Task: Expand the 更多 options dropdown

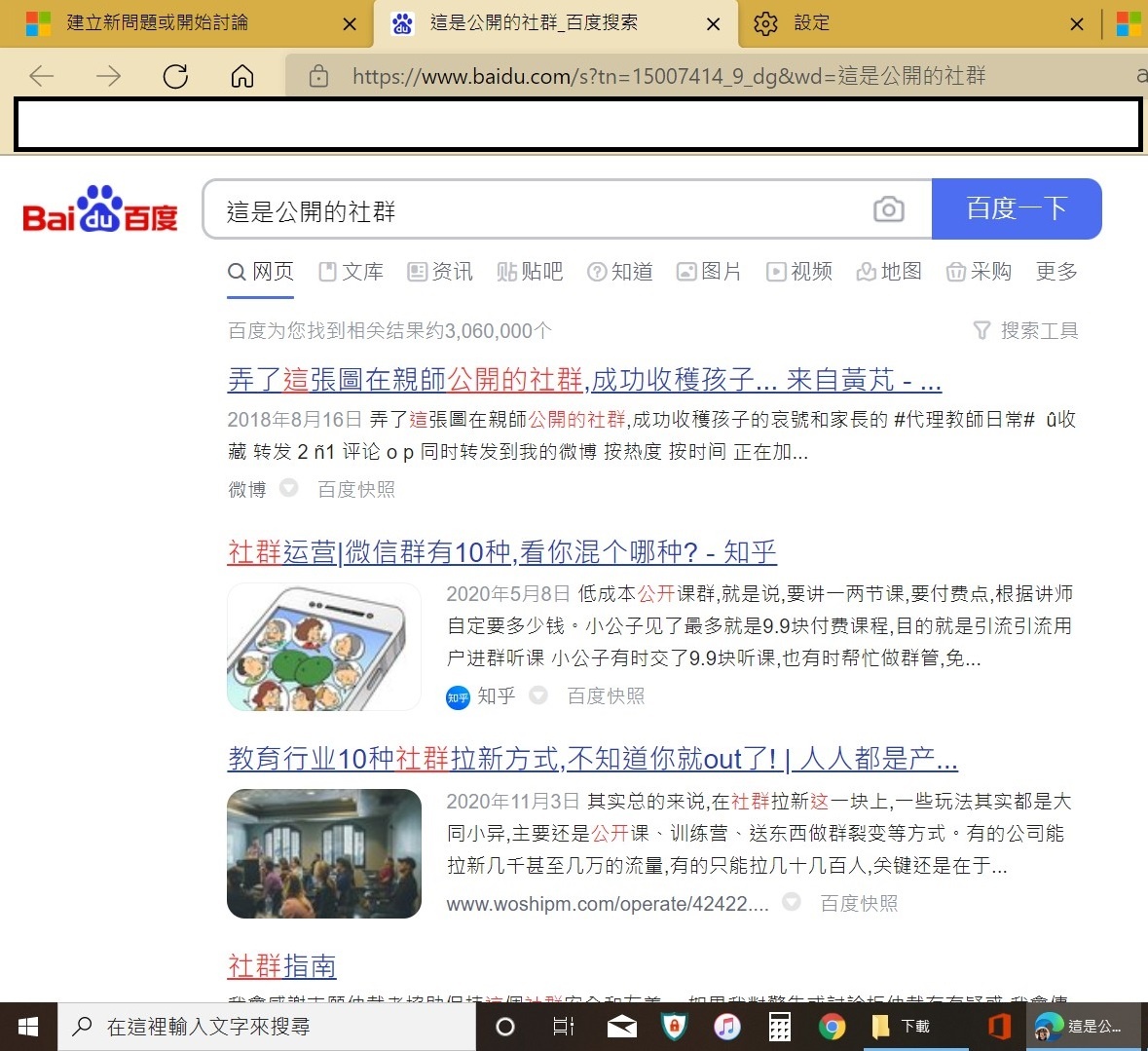Action: (x=1055, y=272)
